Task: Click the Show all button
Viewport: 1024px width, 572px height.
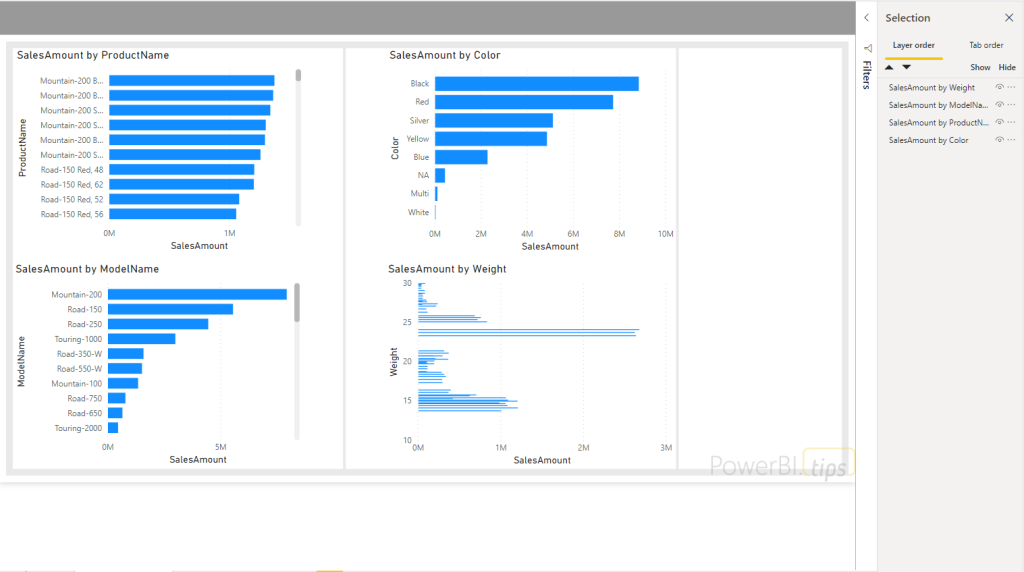Action: click(x=980, y=67)
